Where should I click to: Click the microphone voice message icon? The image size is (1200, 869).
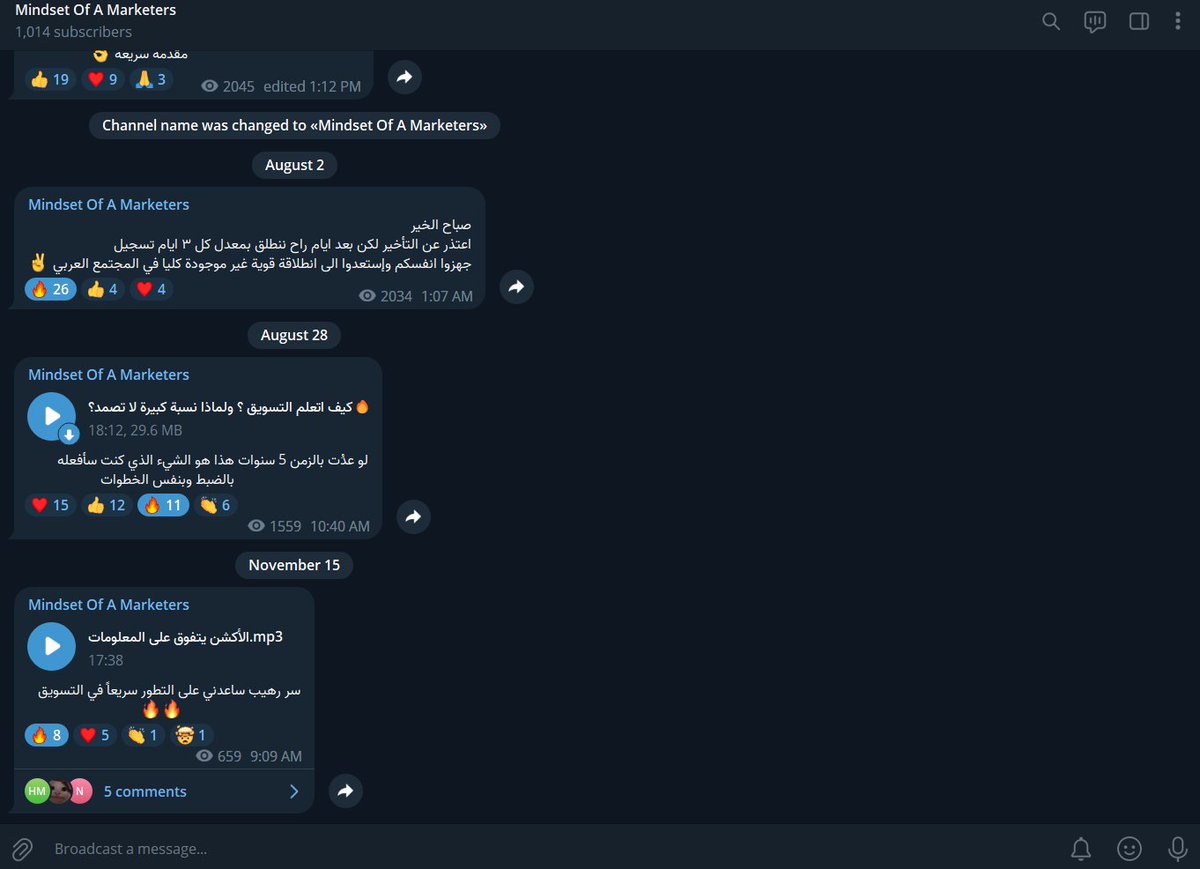tap(1178, 849)
